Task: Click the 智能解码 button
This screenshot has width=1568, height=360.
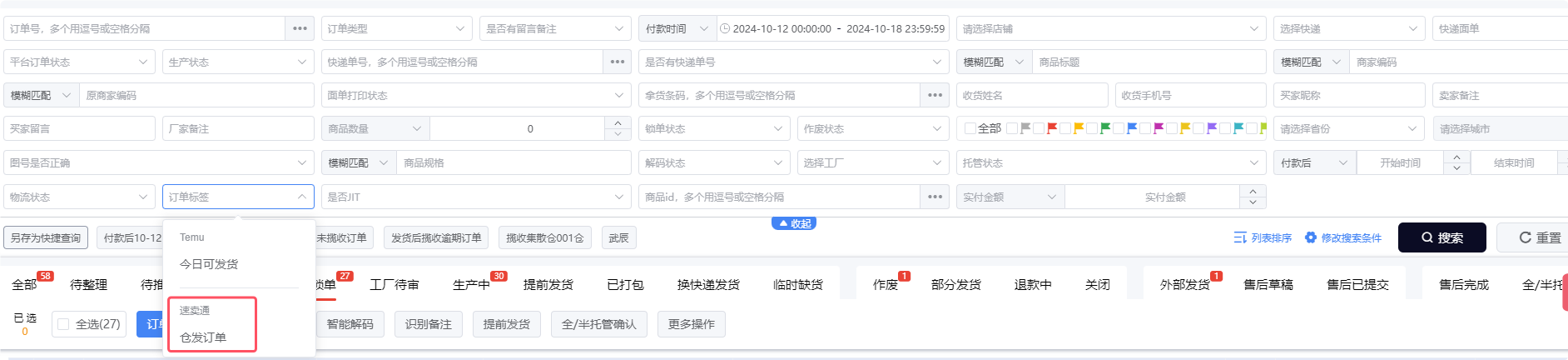Action: 350,324
